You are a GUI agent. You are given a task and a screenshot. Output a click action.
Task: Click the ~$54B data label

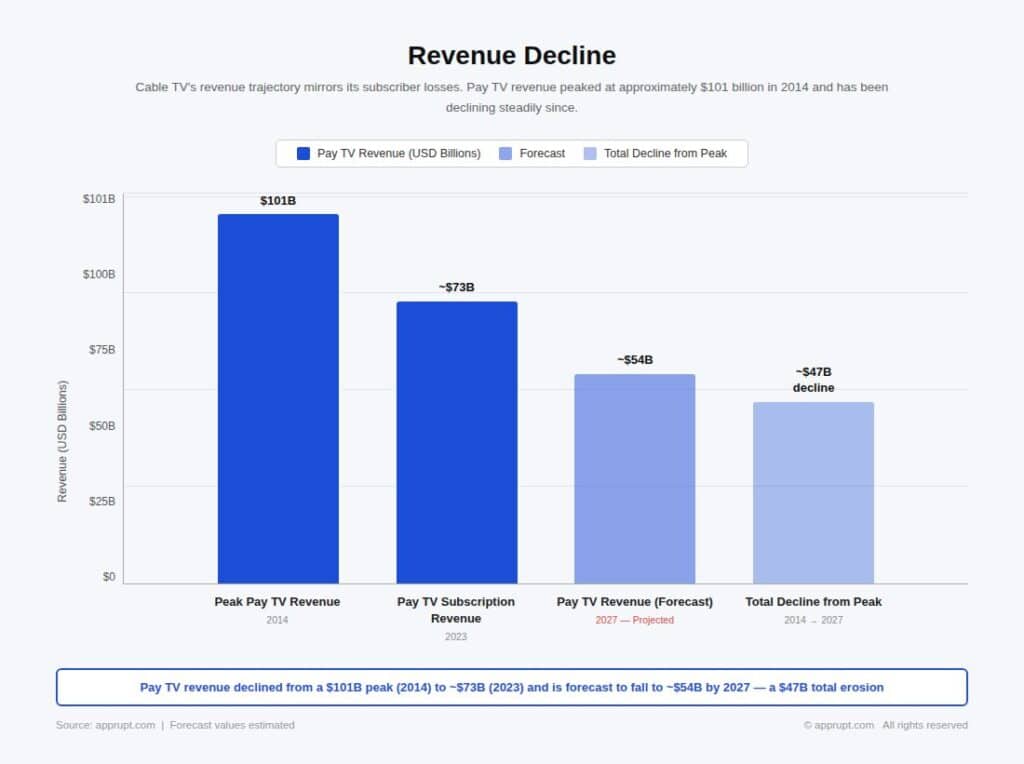635,360
